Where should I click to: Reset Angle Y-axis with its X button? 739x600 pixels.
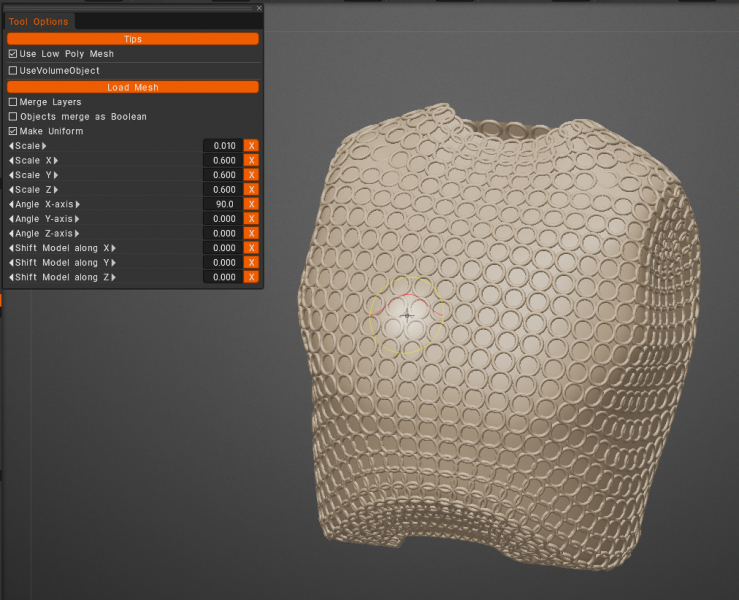point(251,219)
